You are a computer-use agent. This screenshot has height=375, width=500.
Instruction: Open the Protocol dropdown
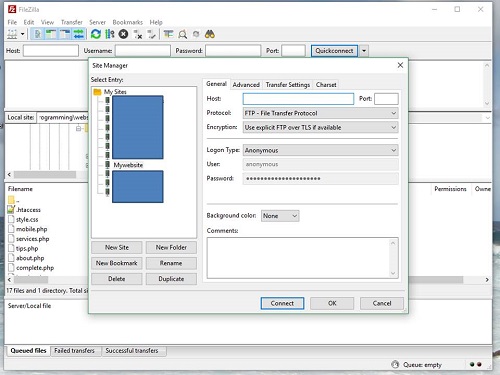pos(320,113)
